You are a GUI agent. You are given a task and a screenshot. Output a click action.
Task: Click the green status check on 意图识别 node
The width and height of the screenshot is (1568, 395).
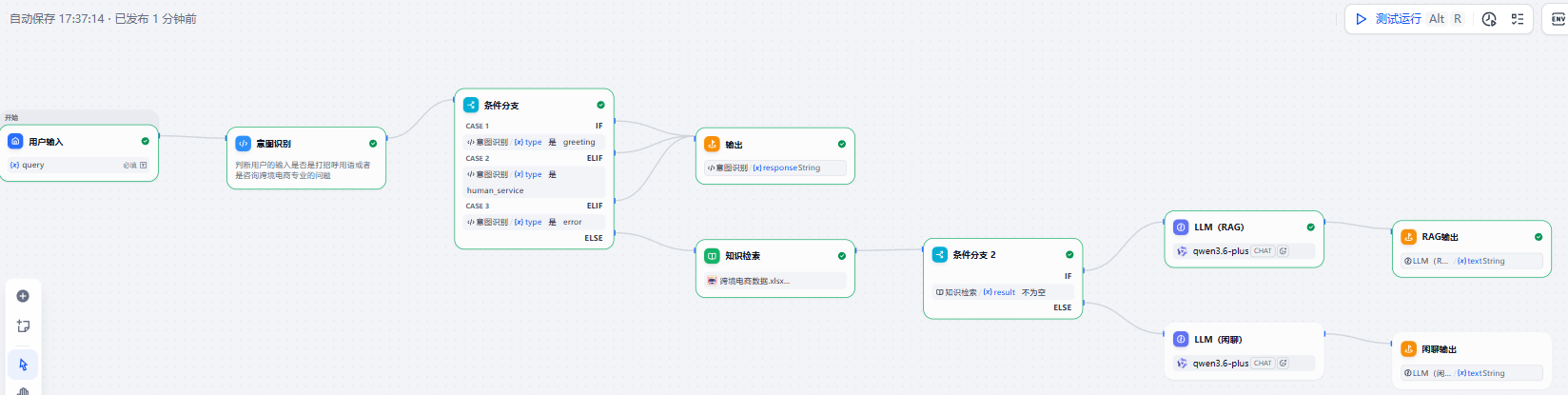pyautogui.click(x=373, y=144)
